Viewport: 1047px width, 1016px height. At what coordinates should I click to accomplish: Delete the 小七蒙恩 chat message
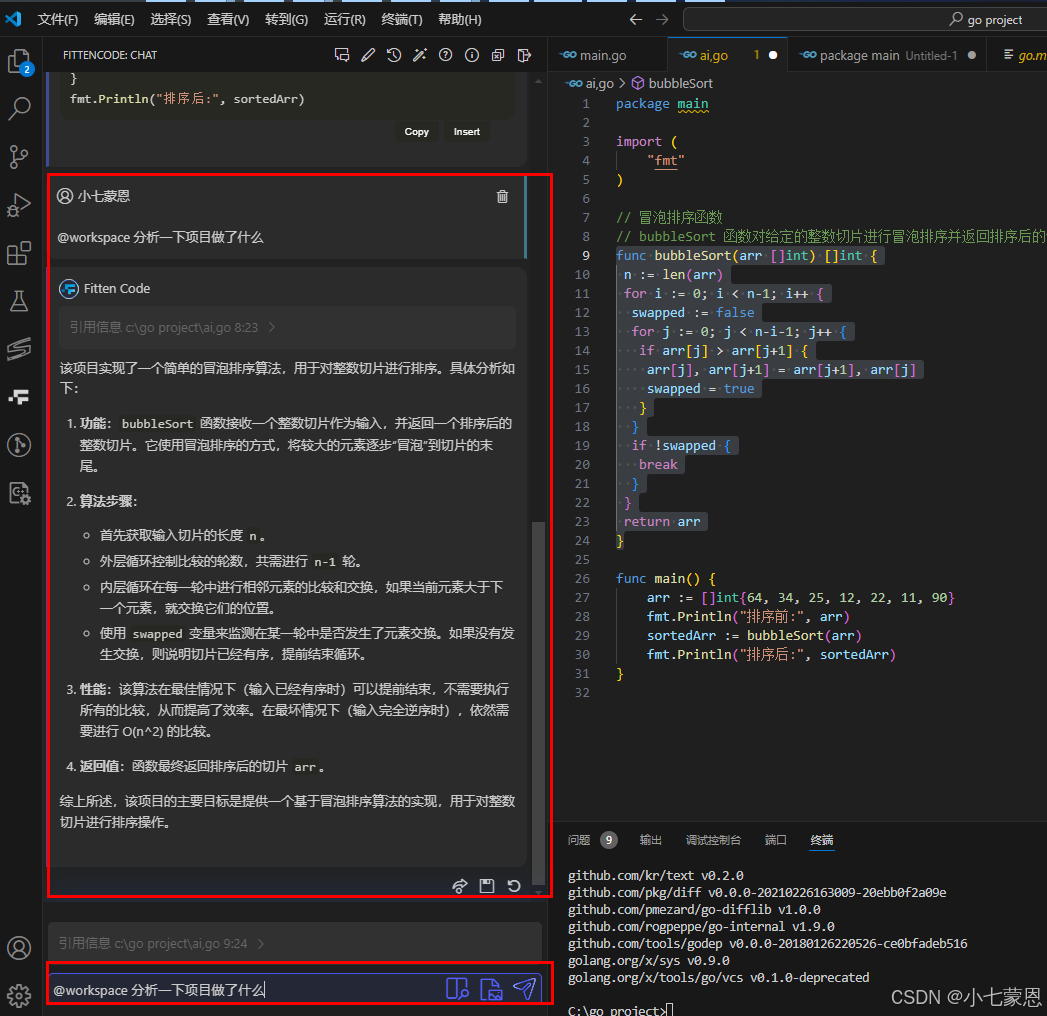pos(502,196)
